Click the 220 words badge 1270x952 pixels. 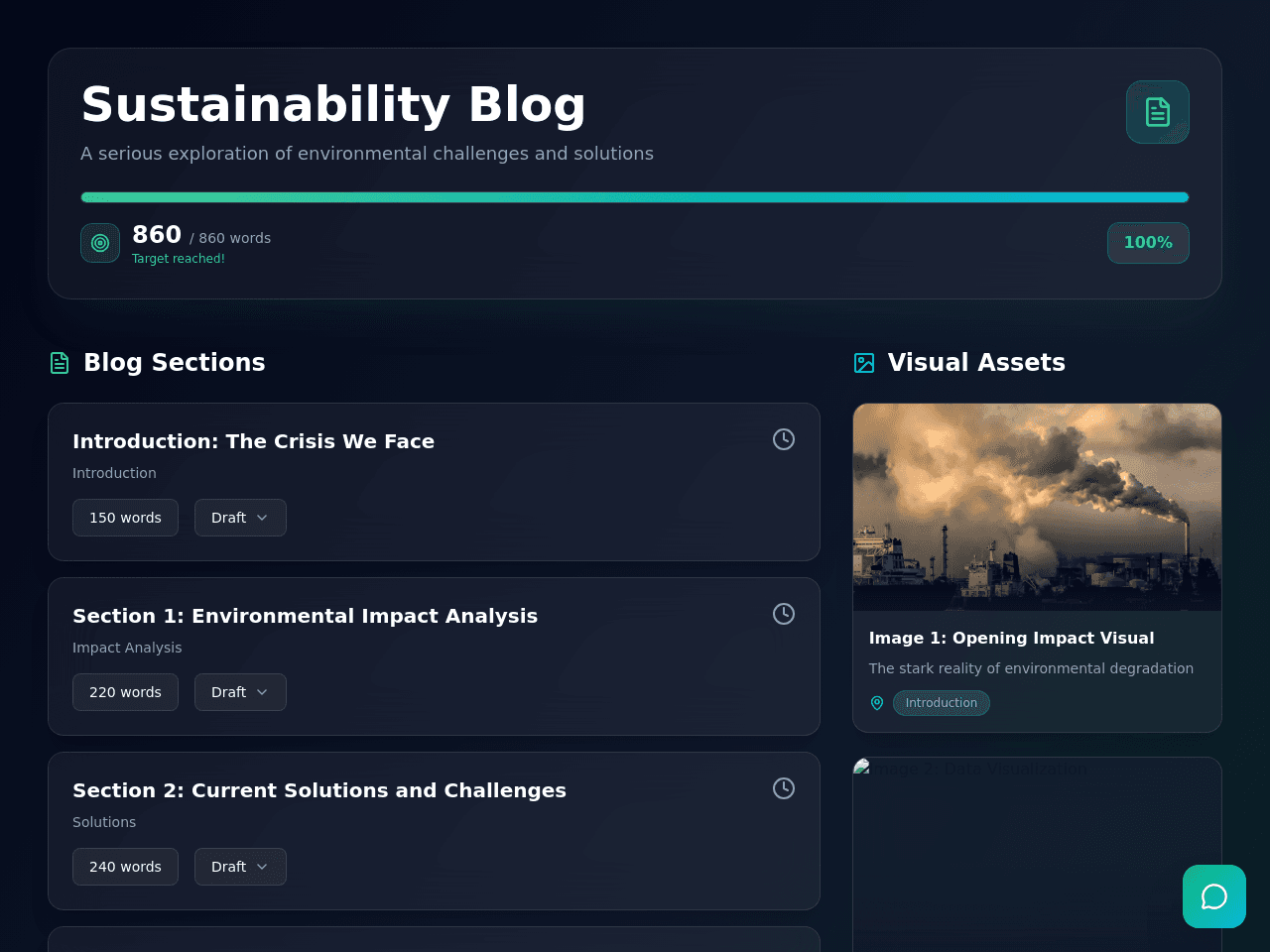click(x=125, y=692)
